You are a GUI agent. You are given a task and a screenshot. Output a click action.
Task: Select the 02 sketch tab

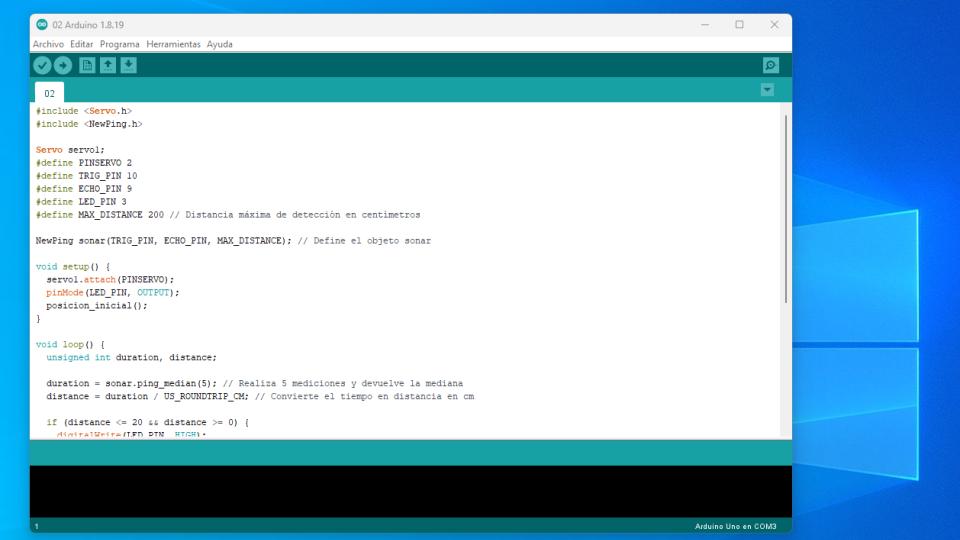(50, 93)
